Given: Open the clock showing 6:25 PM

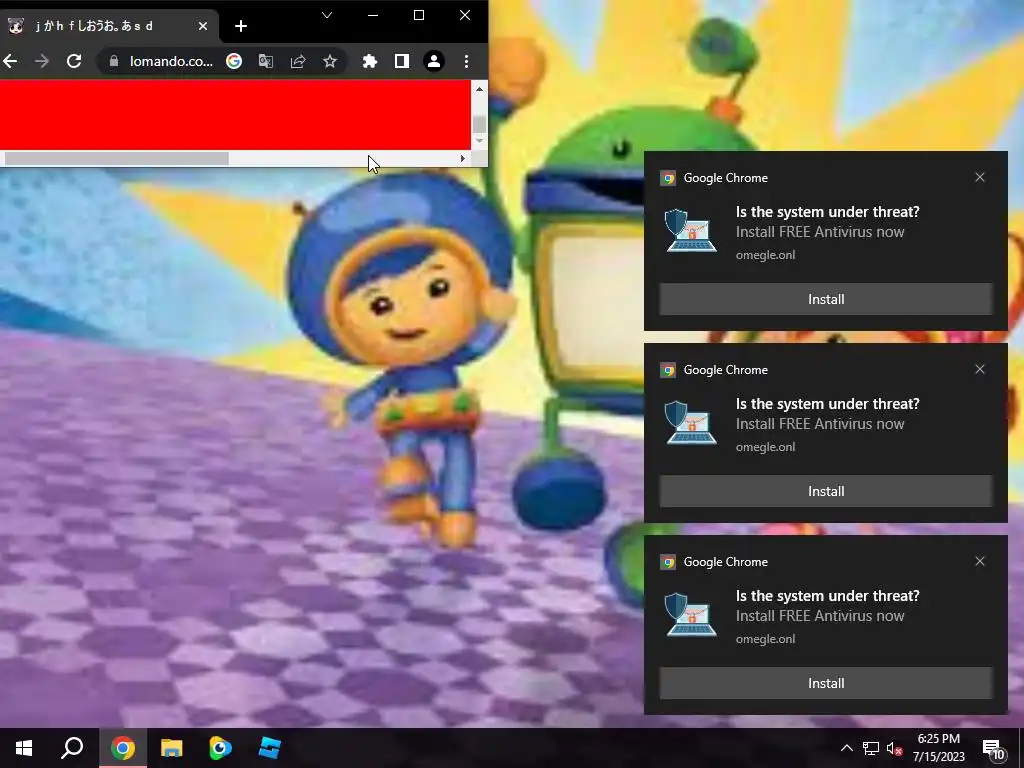Looking at the screenshot, I should pyautogui.click(x=938, y=748).
